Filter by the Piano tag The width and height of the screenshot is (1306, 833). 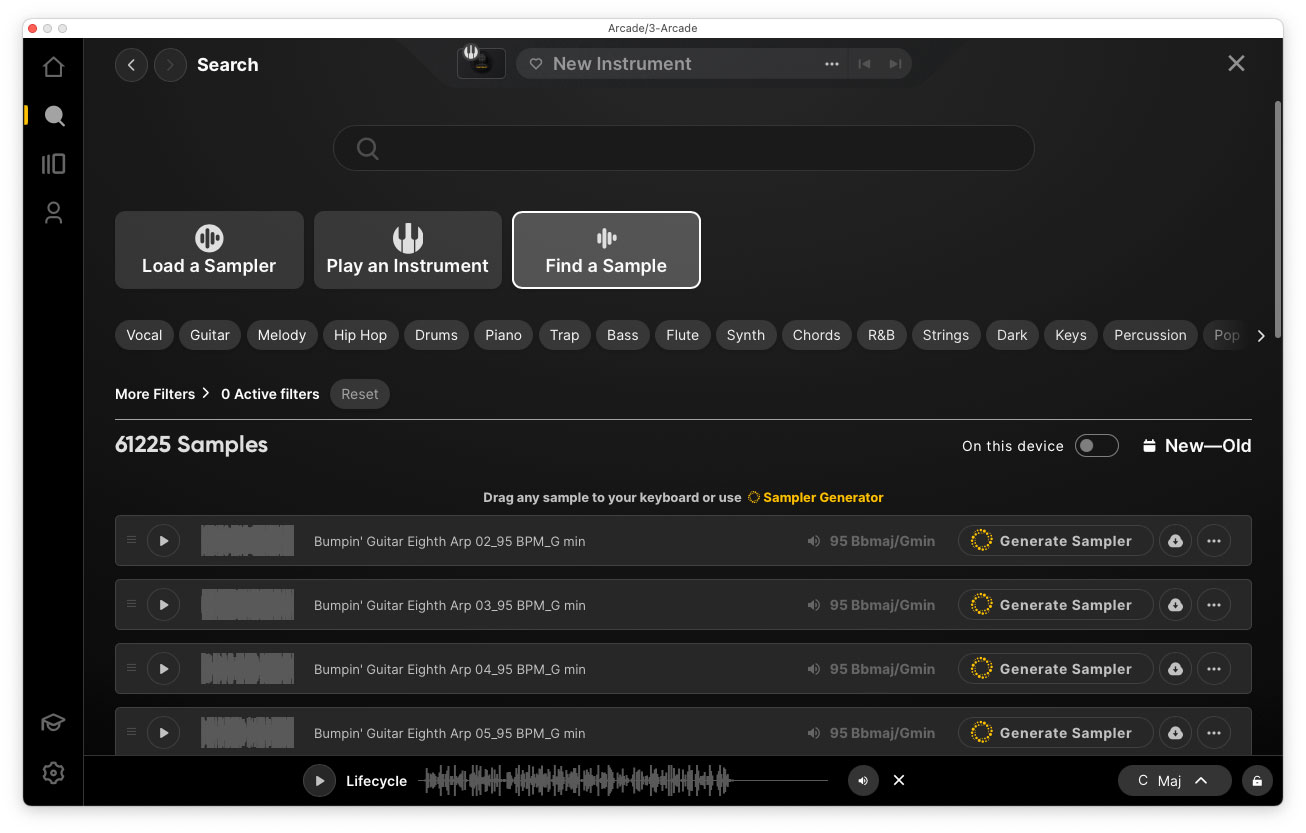pos(503,335)
